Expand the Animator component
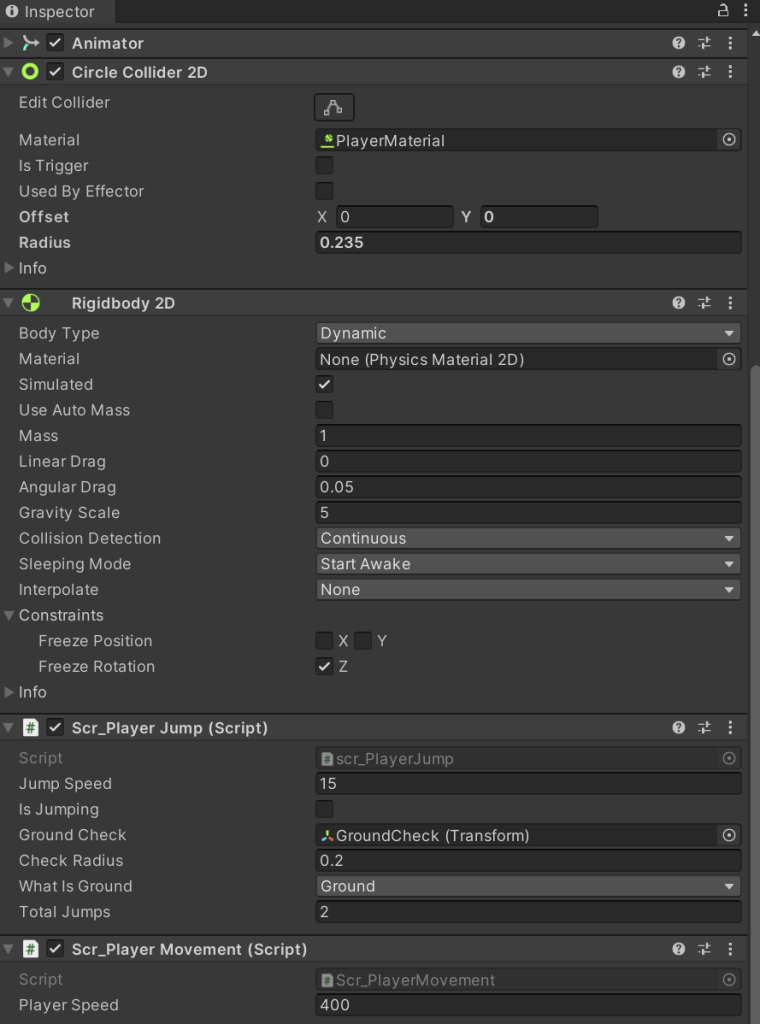Image resolution: width=760 pixels, height=1024 pixels. [10, 43]
